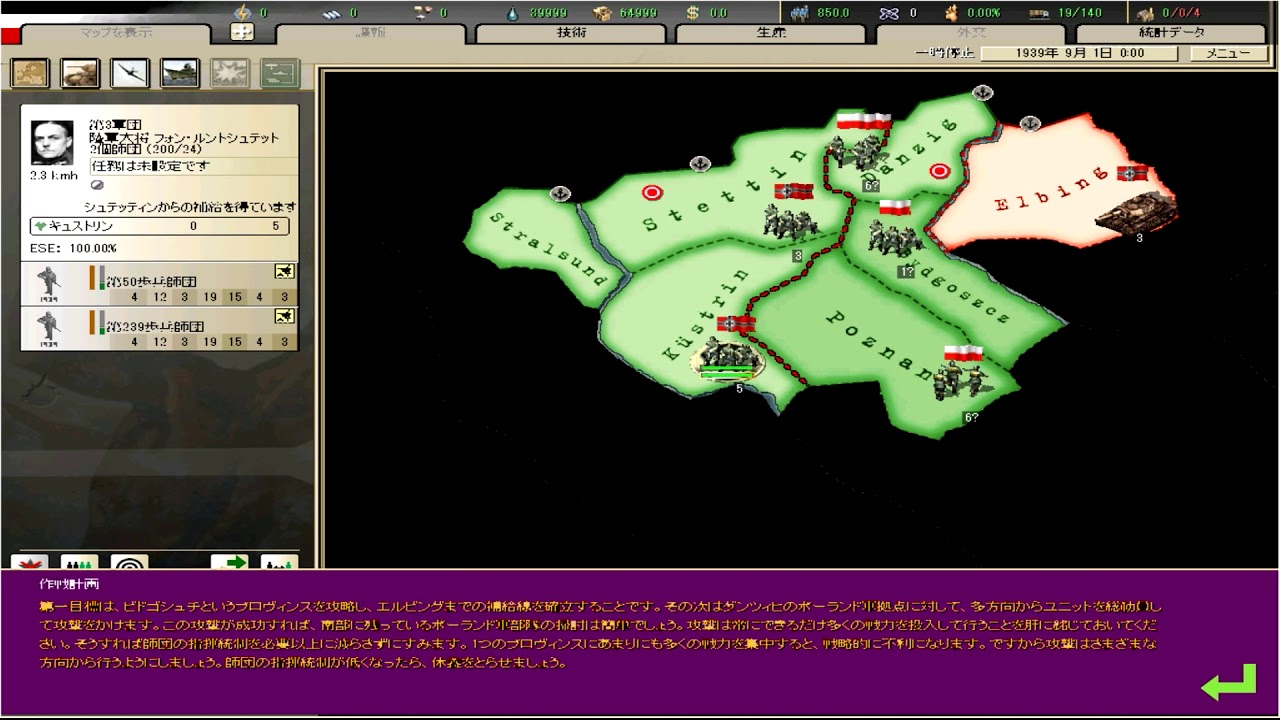Click the 一時停止 pause label
Viewport: 1280px width, 720px height.
[x=945, y=53]
